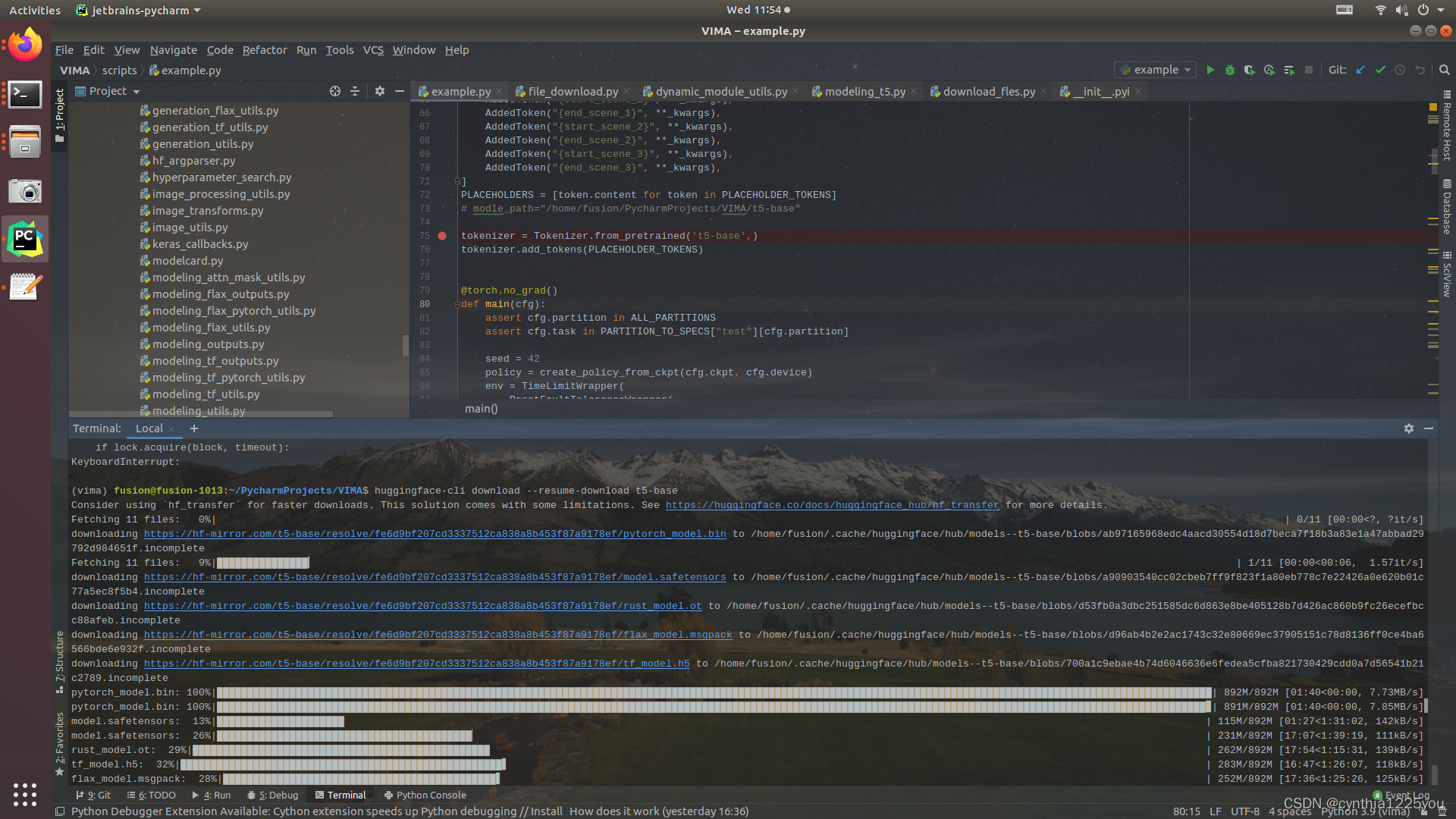
Task: Open the Navigate menu
Action: (x=173, y=50)
